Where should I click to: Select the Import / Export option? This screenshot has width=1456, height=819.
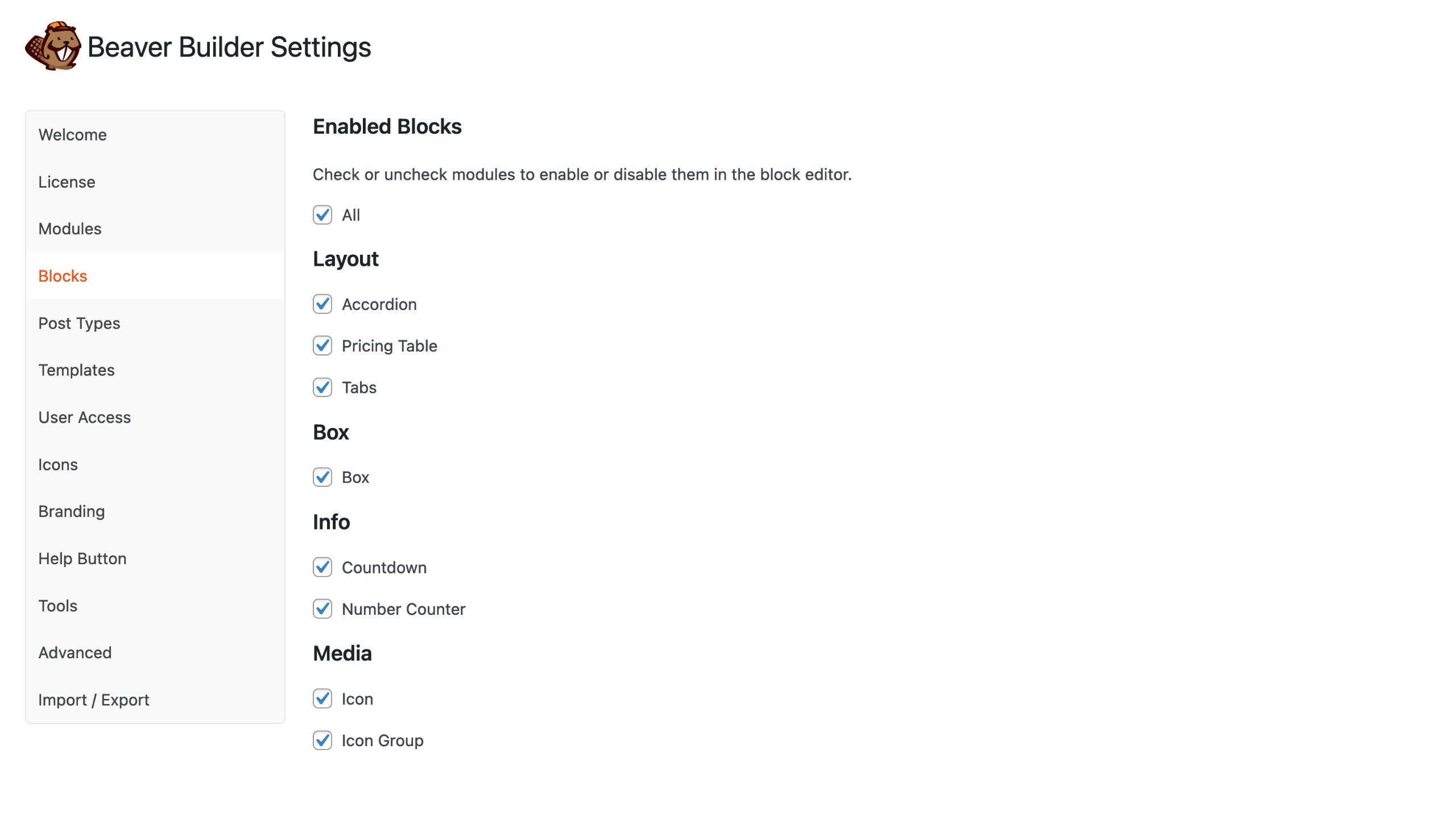[93, 700]
